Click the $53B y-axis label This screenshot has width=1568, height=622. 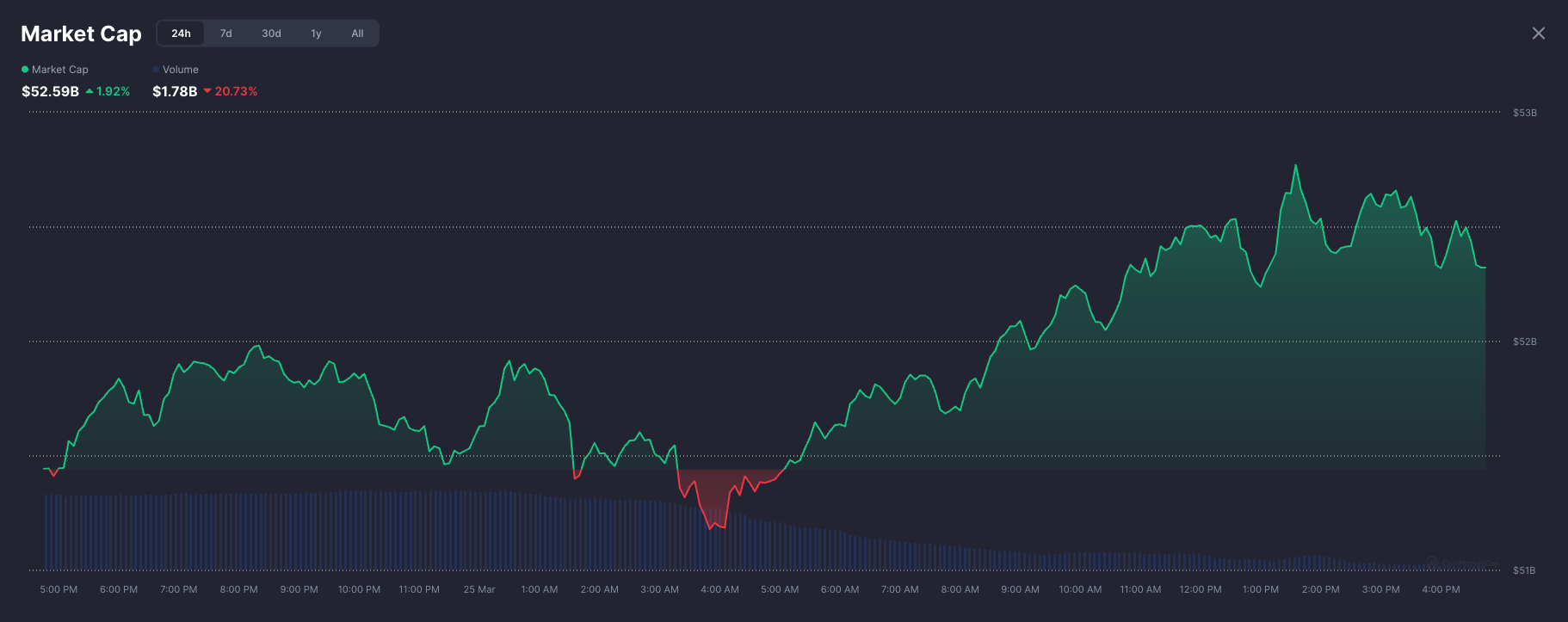click(1524, 113)
